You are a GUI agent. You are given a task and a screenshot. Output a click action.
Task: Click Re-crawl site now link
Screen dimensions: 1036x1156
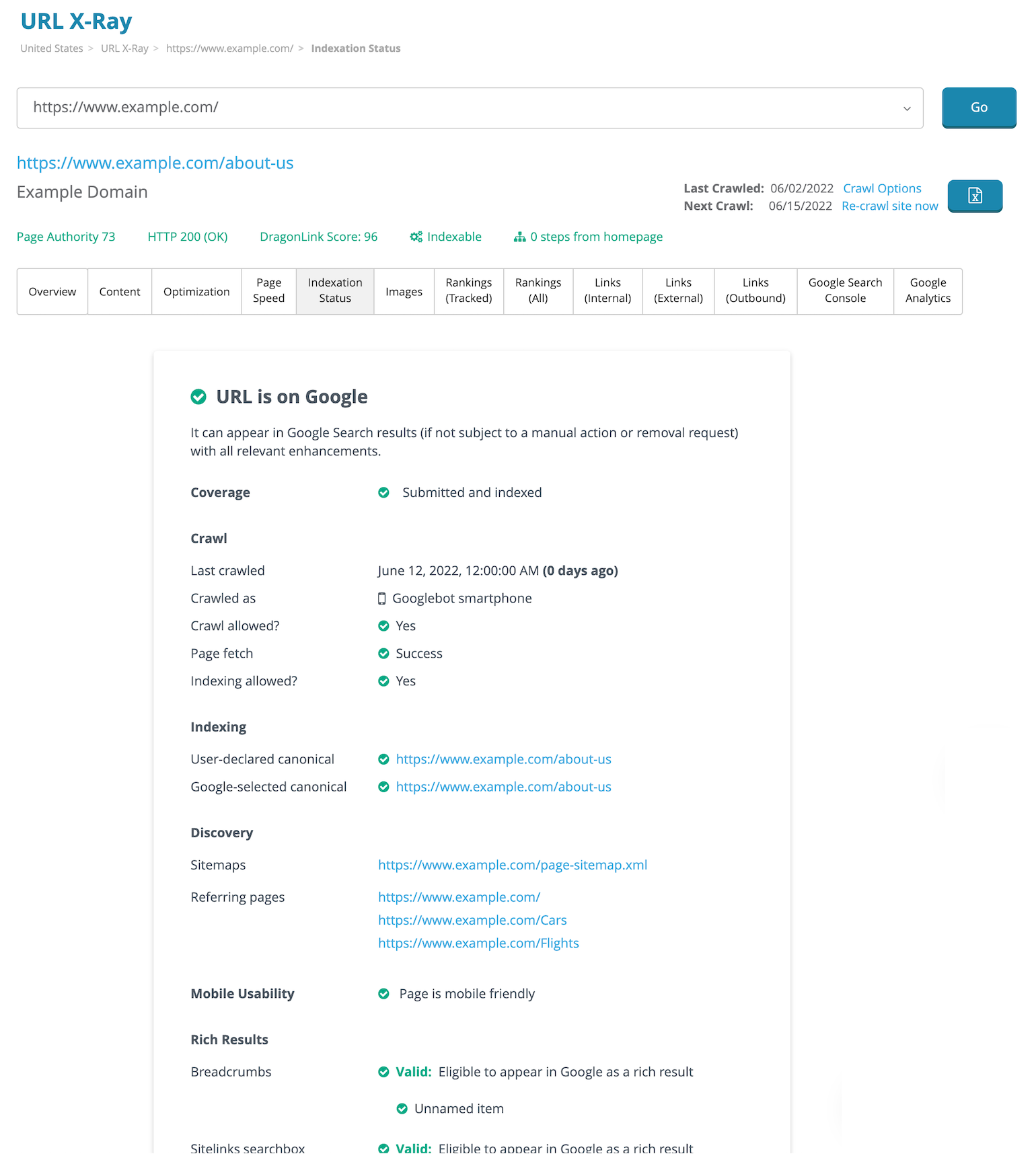tap(889, 206)
